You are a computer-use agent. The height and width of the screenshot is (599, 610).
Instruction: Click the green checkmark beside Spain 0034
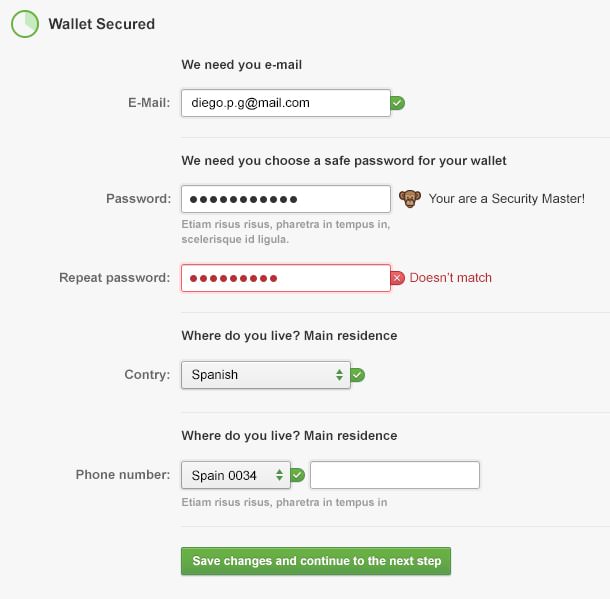coord(297,475)
